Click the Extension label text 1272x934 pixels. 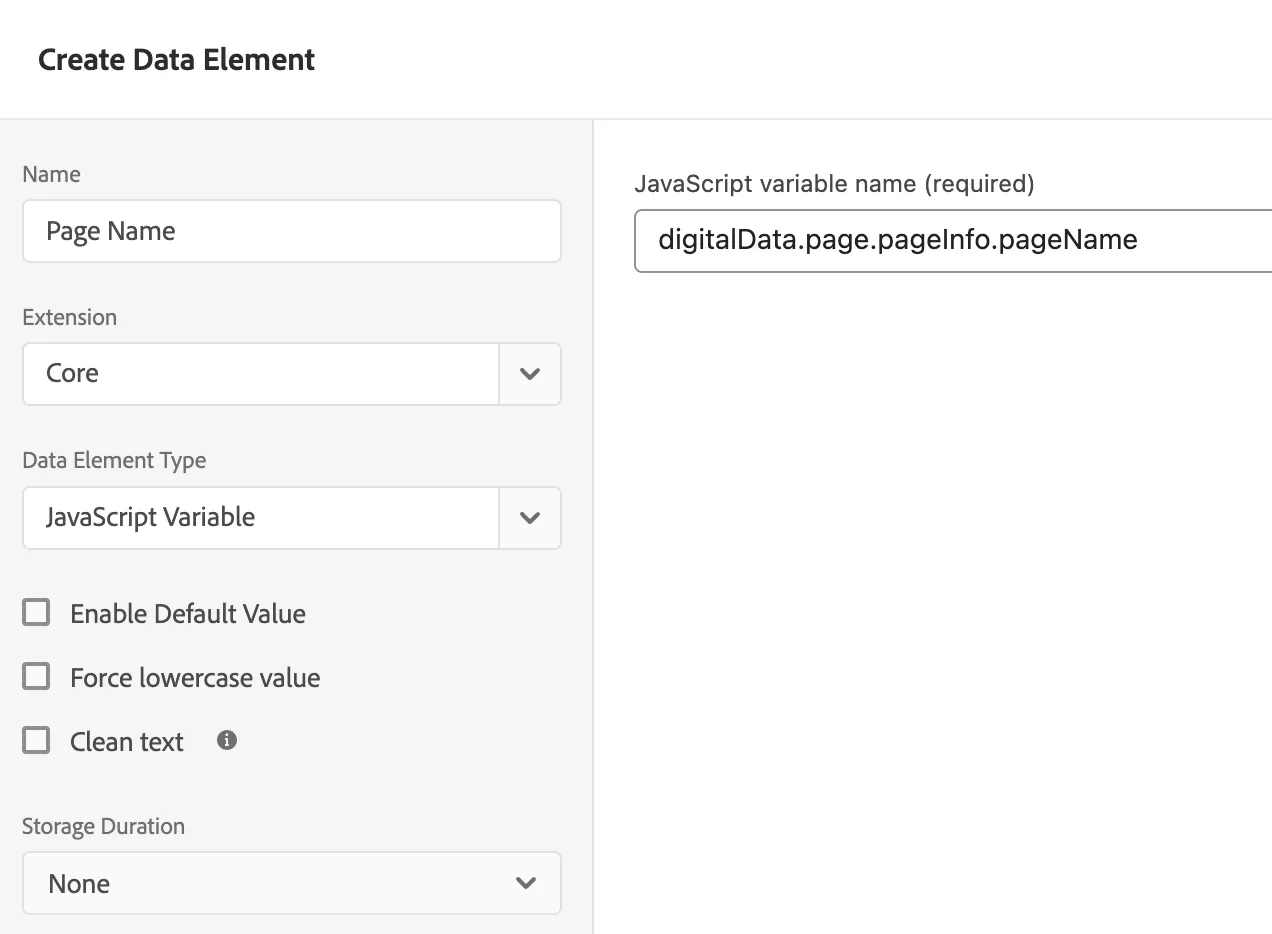[x=69, y=317]
